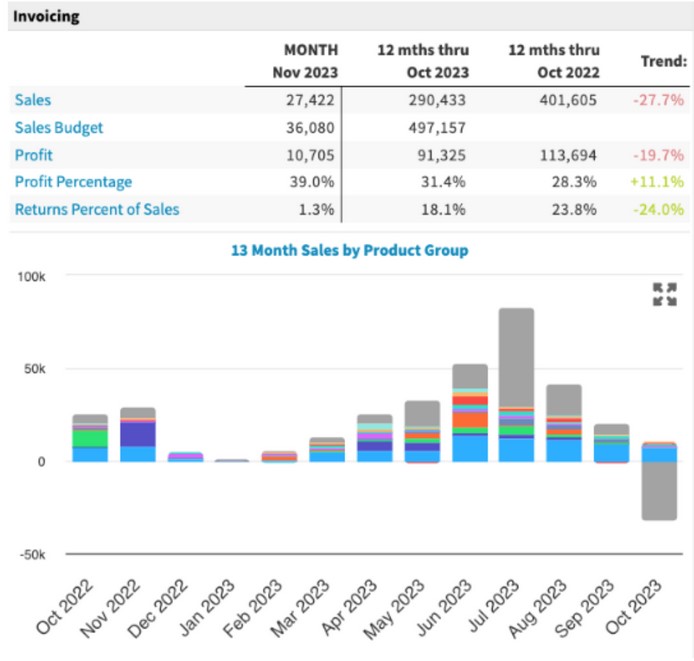Select the Apr 2023 stacked bar

click(x=375, y=438)
